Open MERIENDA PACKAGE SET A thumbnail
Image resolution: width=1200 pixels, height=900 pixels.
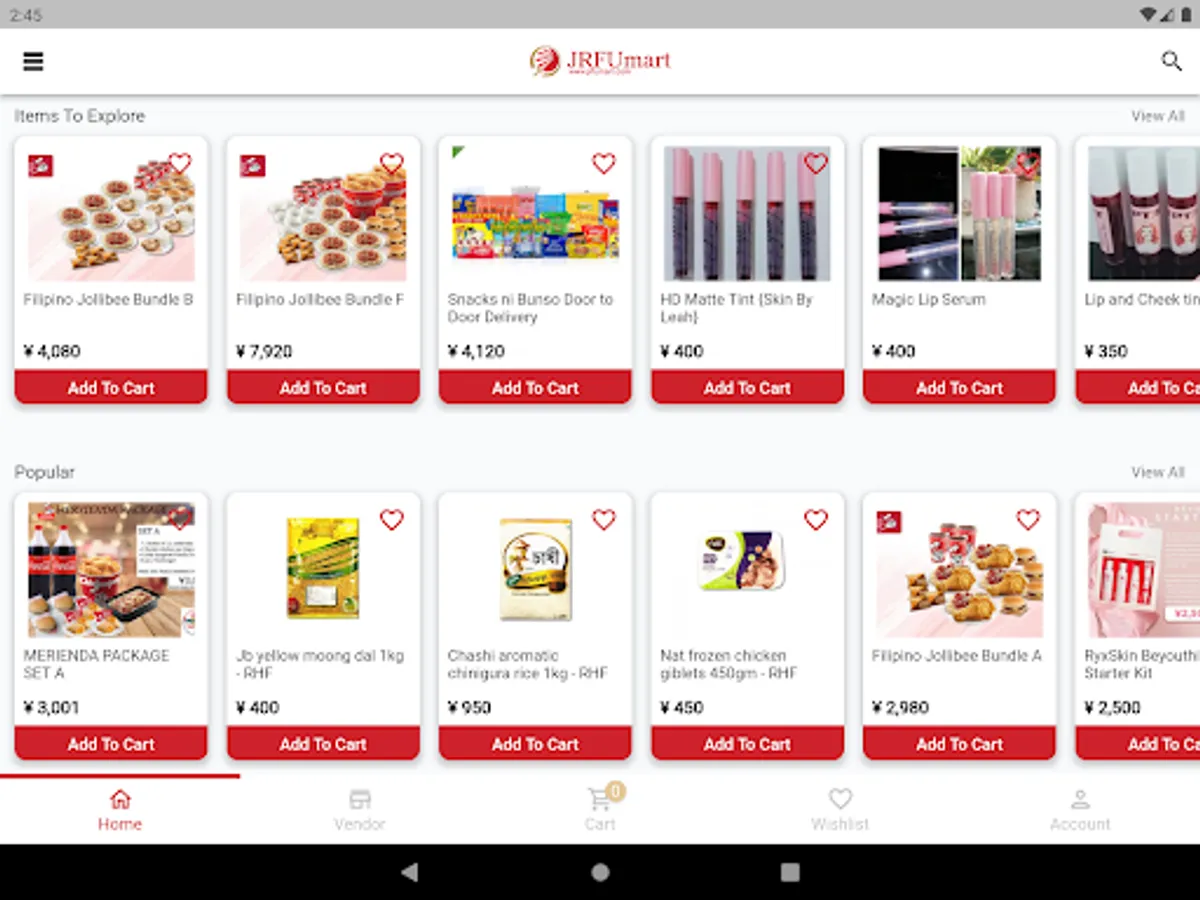point(111,570)
